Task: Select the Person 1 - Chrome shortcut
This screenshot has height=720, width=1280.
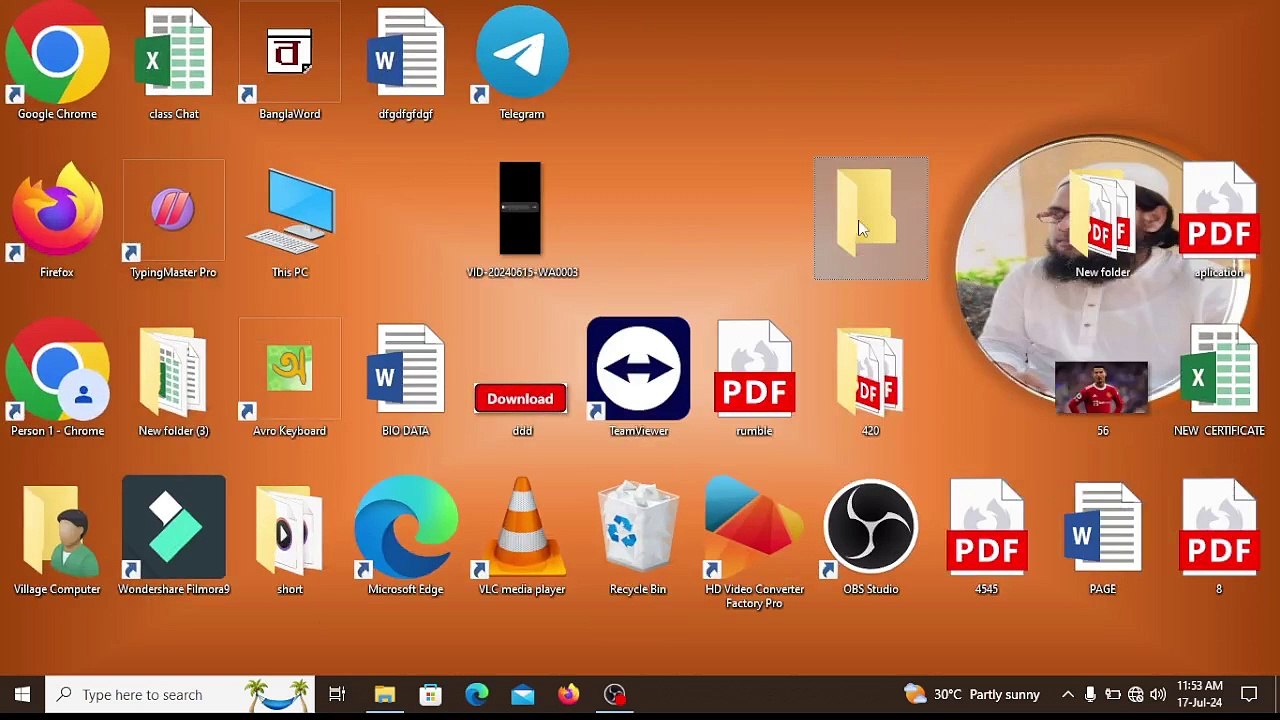Action: click(x=57, y=379)
